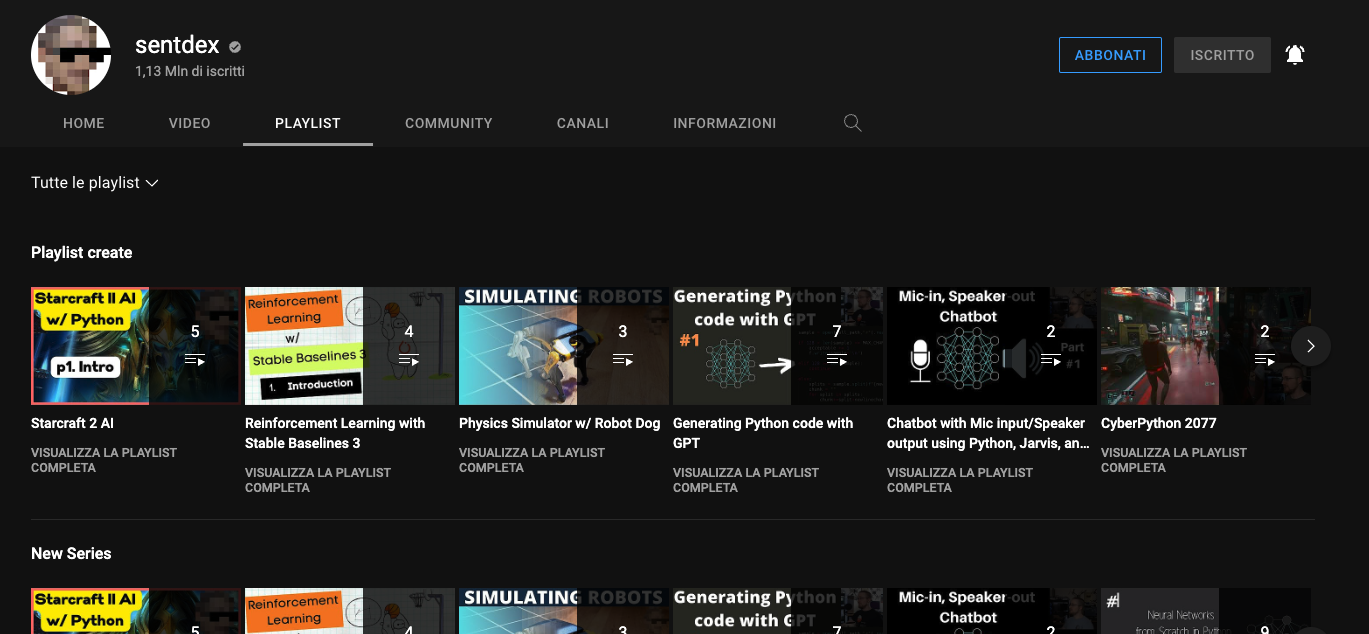Open Chatbot with Mic input/Speaker output title
The width and height of the screenshot is (1369, 634).
click(x=988, y=433)
